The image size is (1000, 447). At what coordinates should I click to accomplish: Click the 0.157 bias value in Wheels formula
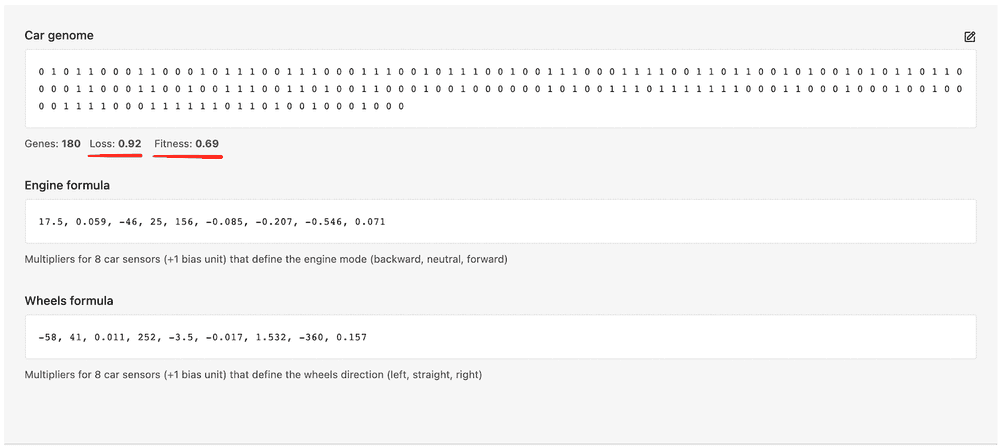point(350,337)
